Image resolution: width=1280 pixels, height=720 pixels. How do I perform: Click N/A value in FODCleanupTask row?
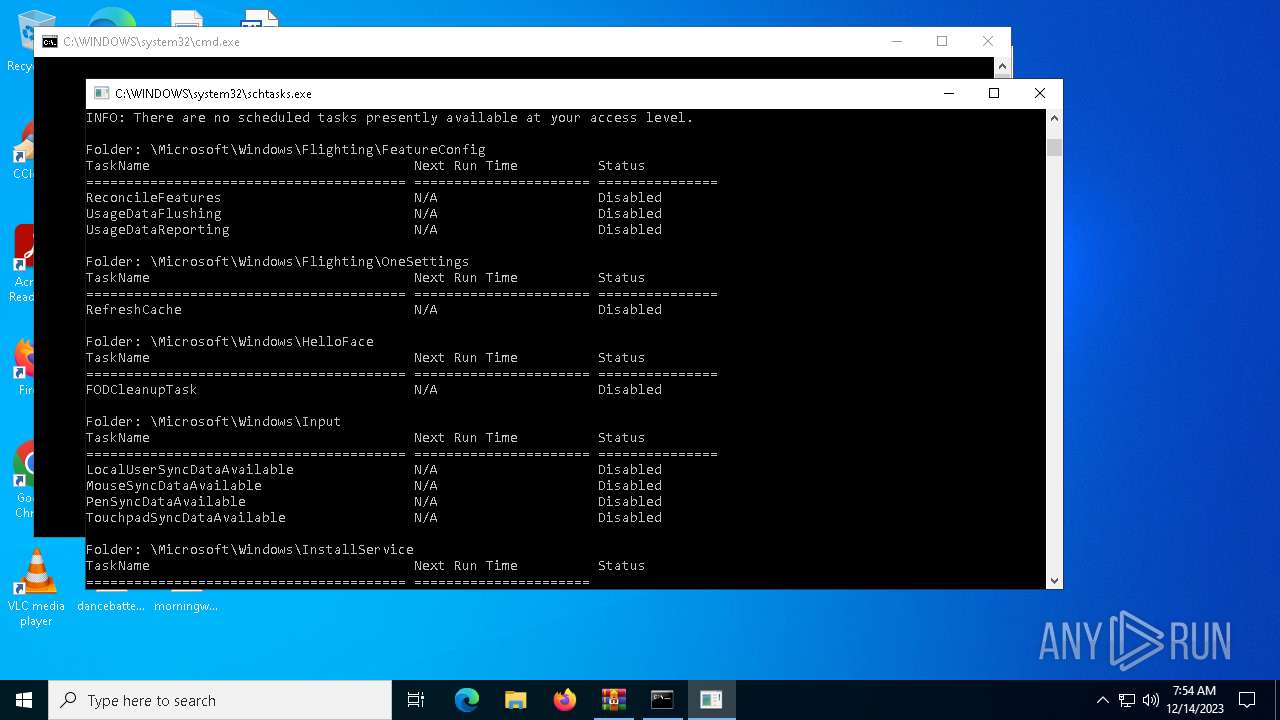pos(426,390)
